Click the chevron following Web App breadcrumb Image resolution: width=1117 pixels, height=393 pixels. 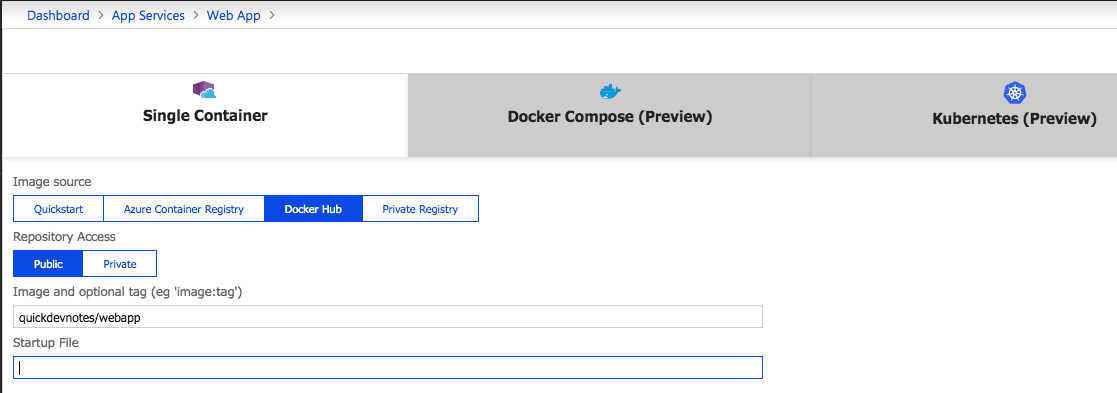271,15
